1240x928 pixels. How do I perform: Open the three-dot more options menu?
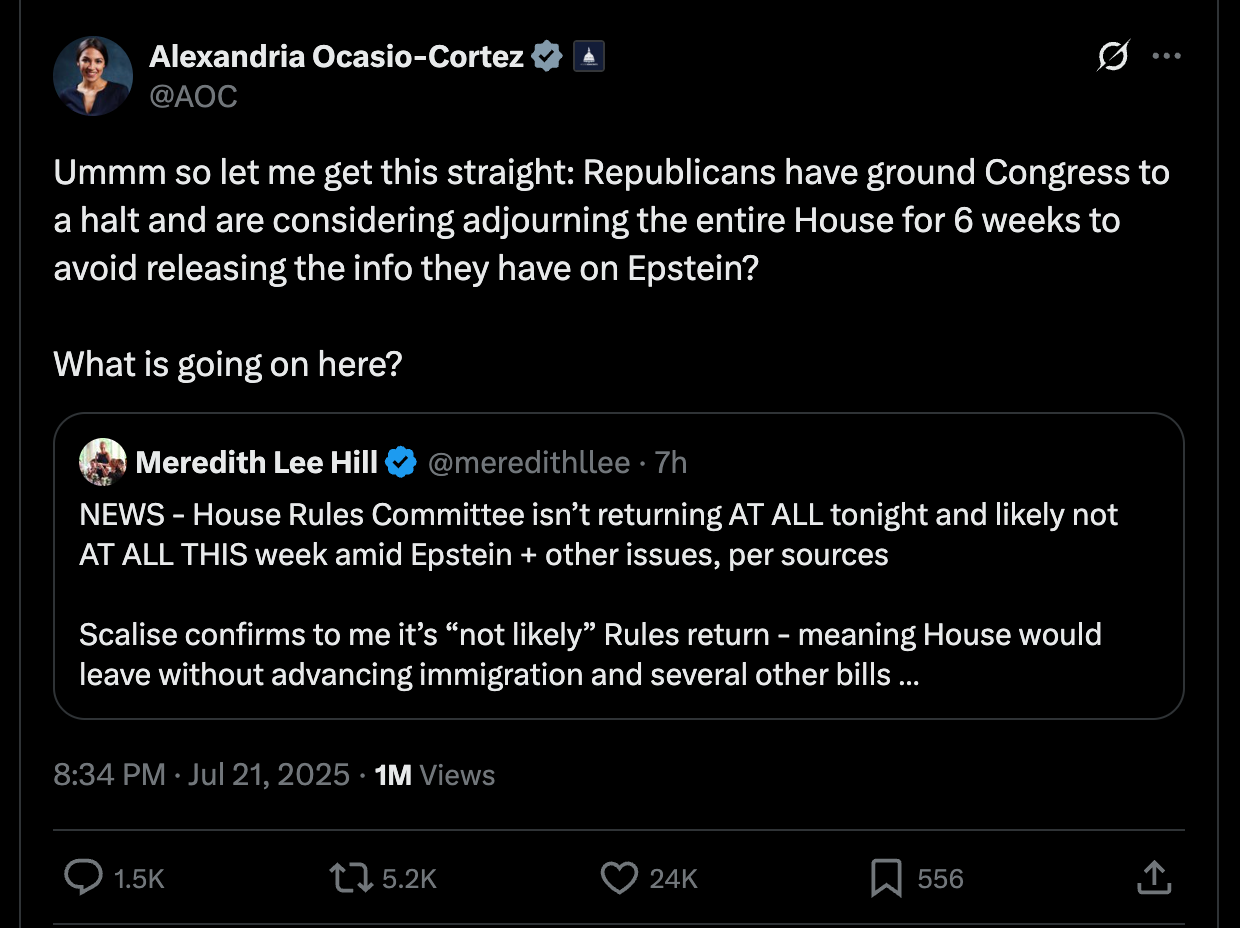tap(1167, 56)
